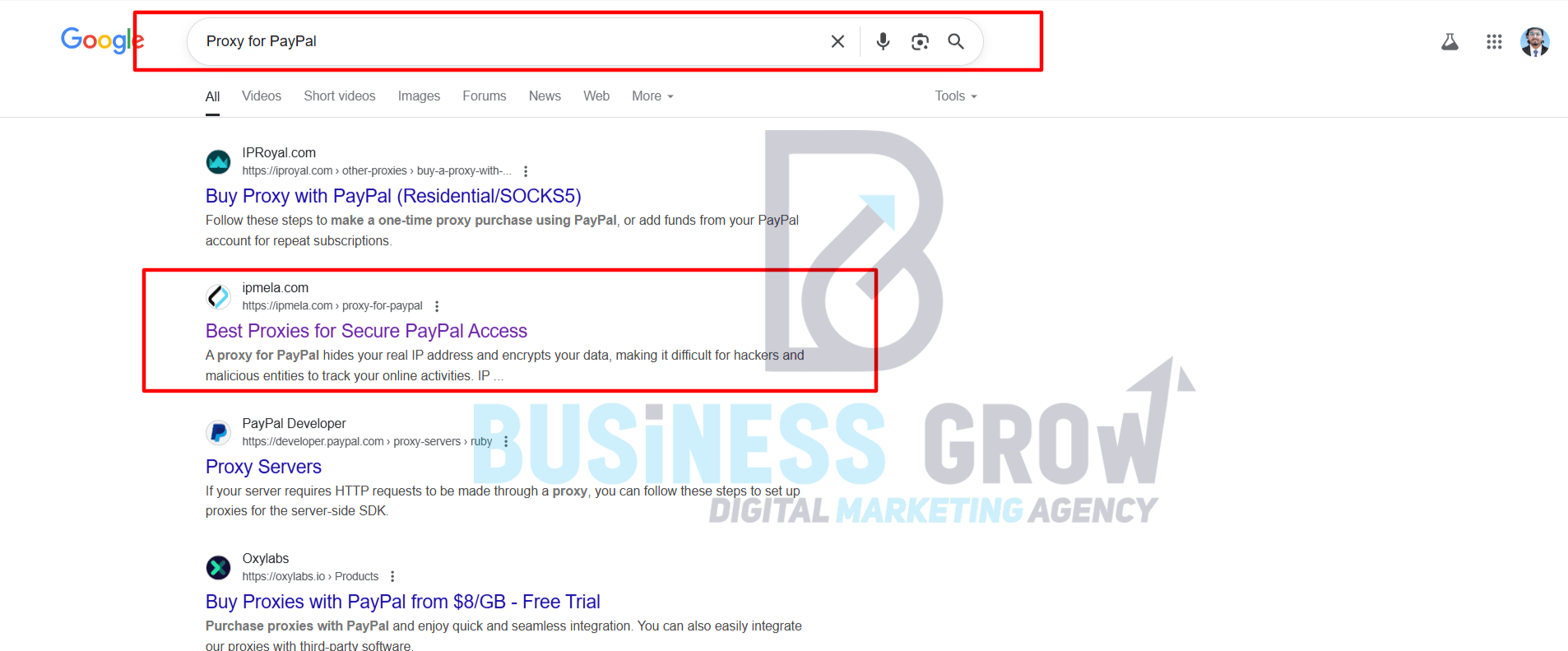Switch to the News tab

coord(545,96)
